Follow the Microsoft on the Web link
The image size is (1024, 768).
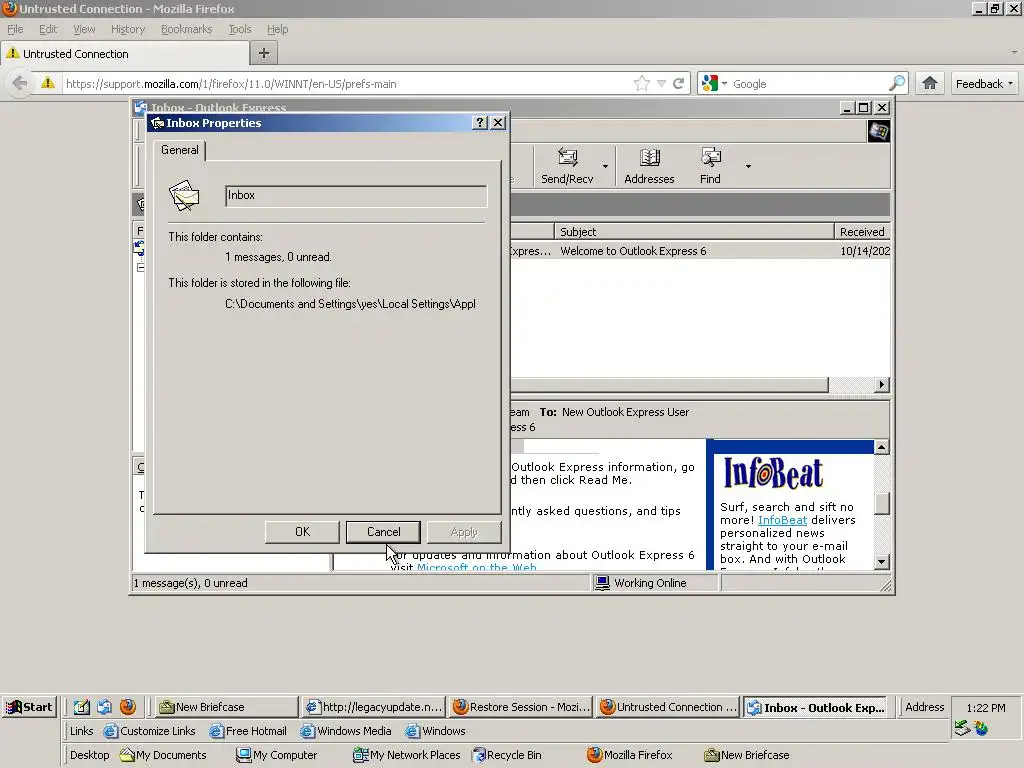pyautogui.click(x=477, y=567)
